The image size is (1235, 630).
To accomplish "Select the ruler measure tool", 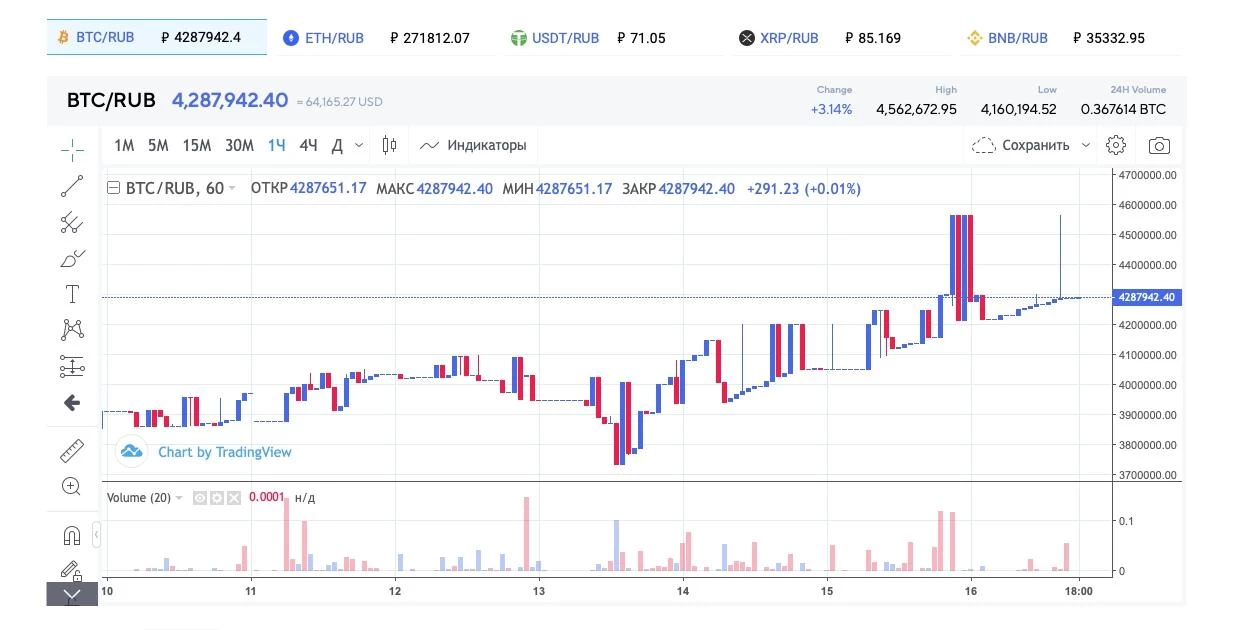I will tap(72, 451).
